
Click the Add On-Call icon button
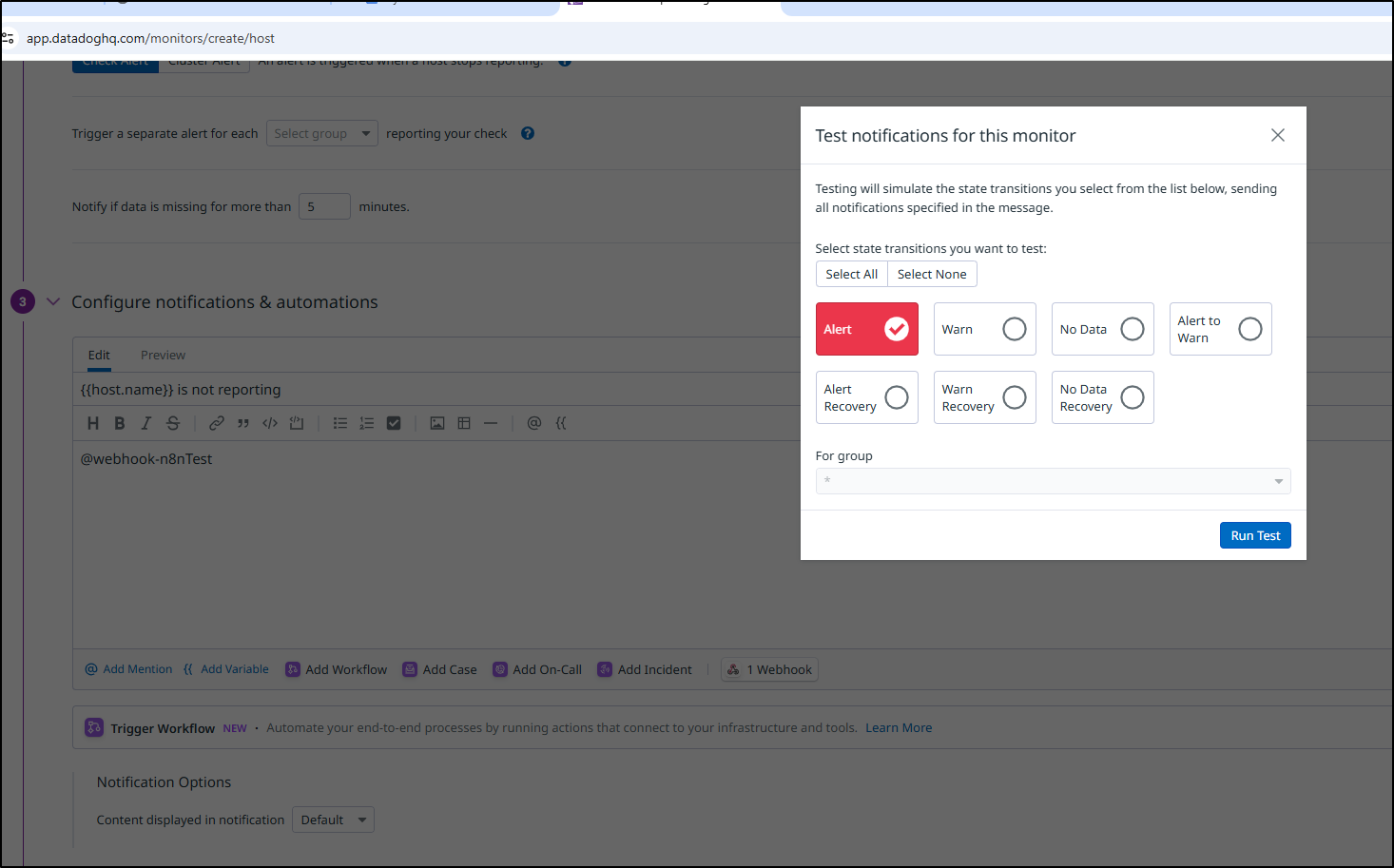[537, 669]
